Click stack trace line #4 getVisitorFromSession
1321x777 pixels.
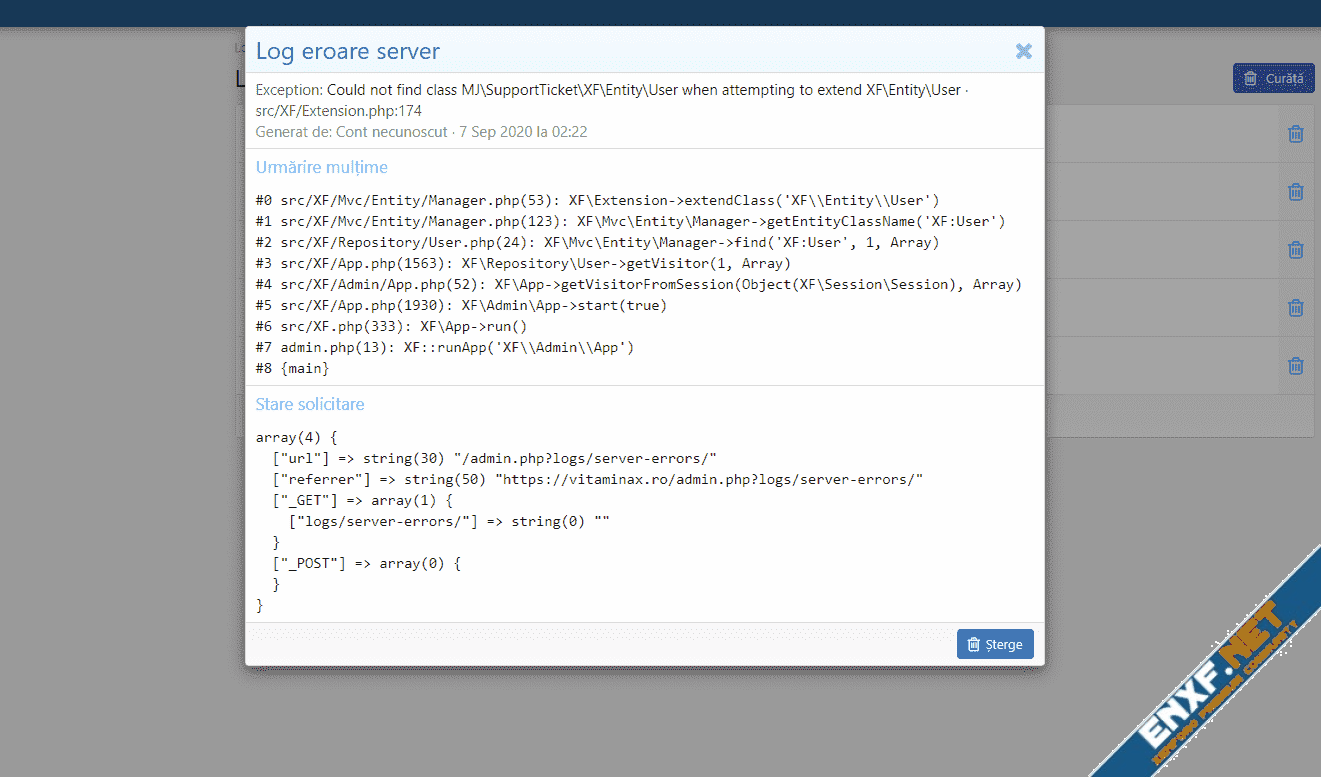[639, 284]
